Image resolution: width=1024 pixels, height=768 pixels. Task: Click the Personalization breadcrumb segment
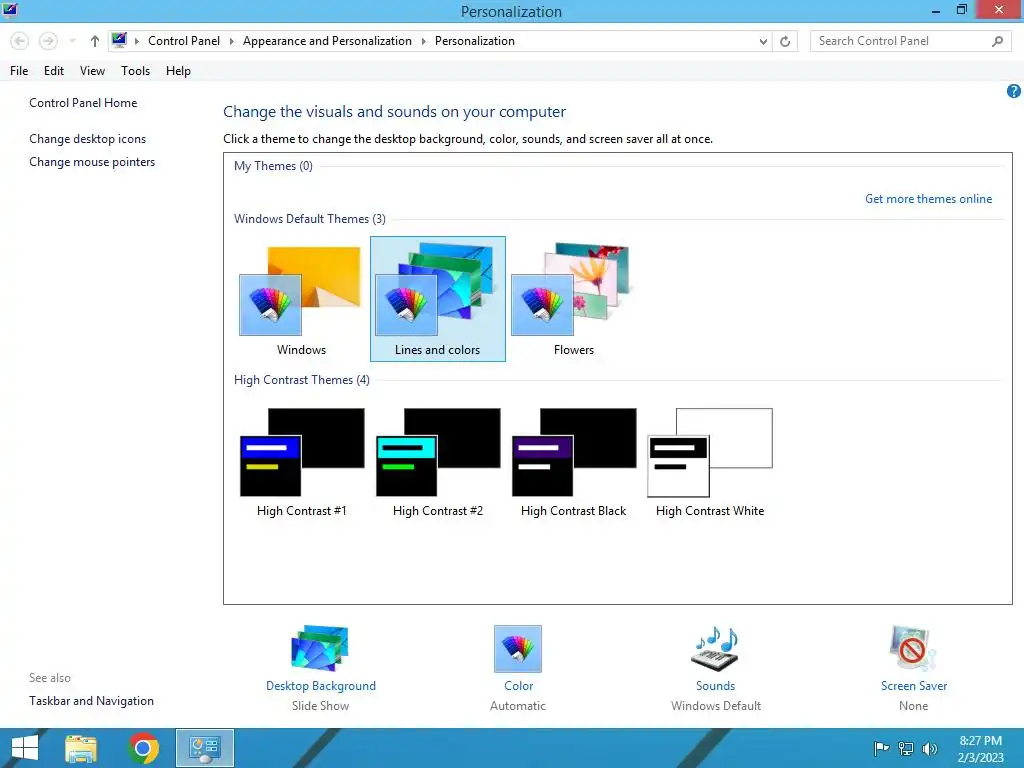[475, 41]
